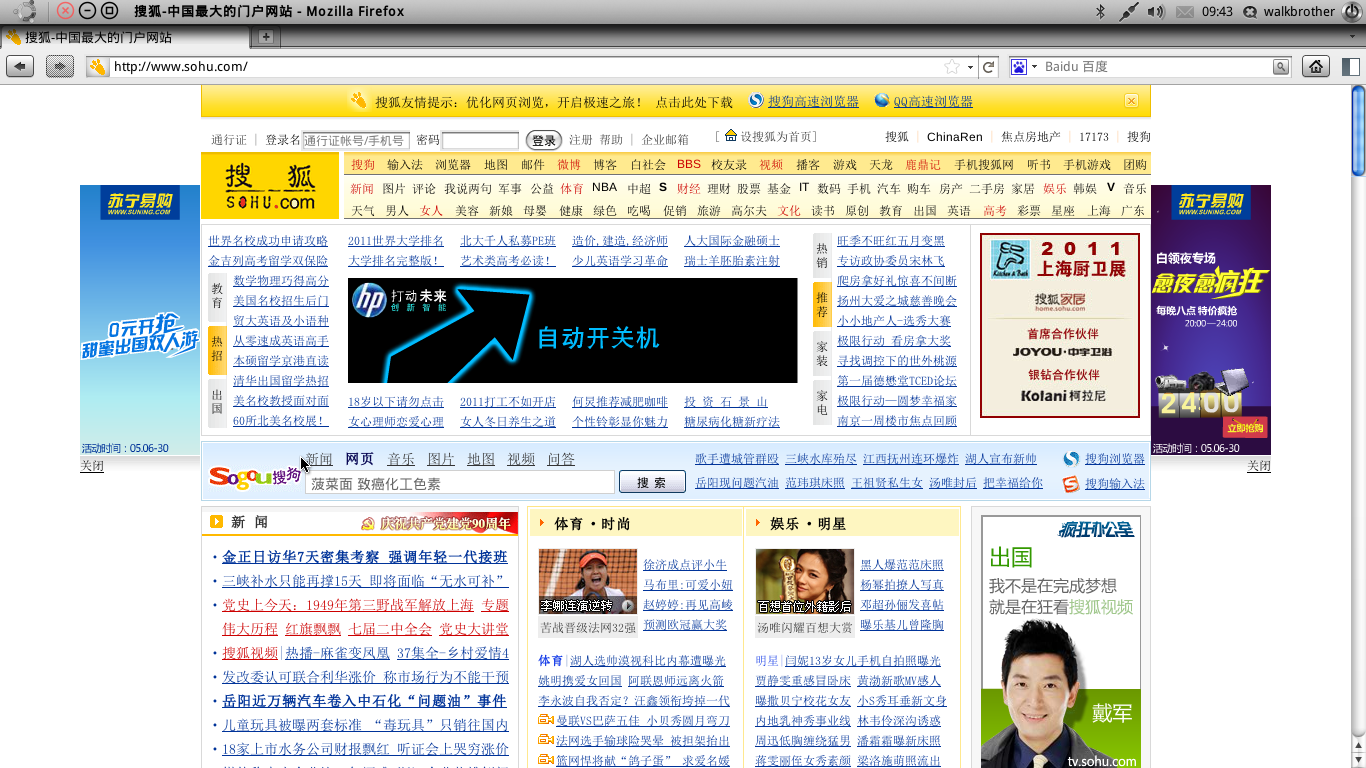Click the page vertical scrollbar thumb
The height and width of the screenshot is (768, 1366).
pos(1358,130)
